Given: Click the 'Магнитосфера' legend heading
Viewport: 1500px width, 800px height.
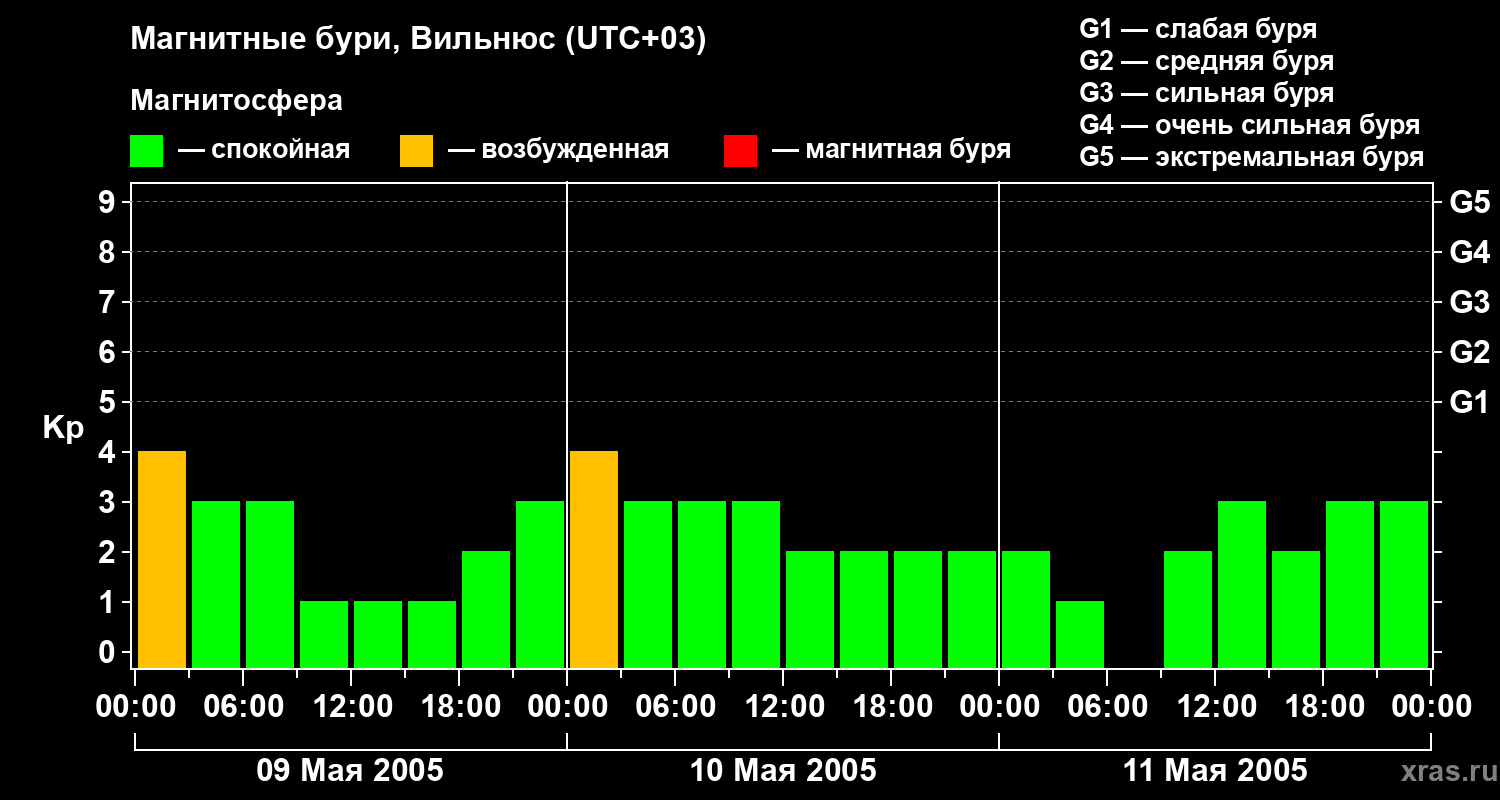Looking at the screenshot, I should [x=236, y=101].
